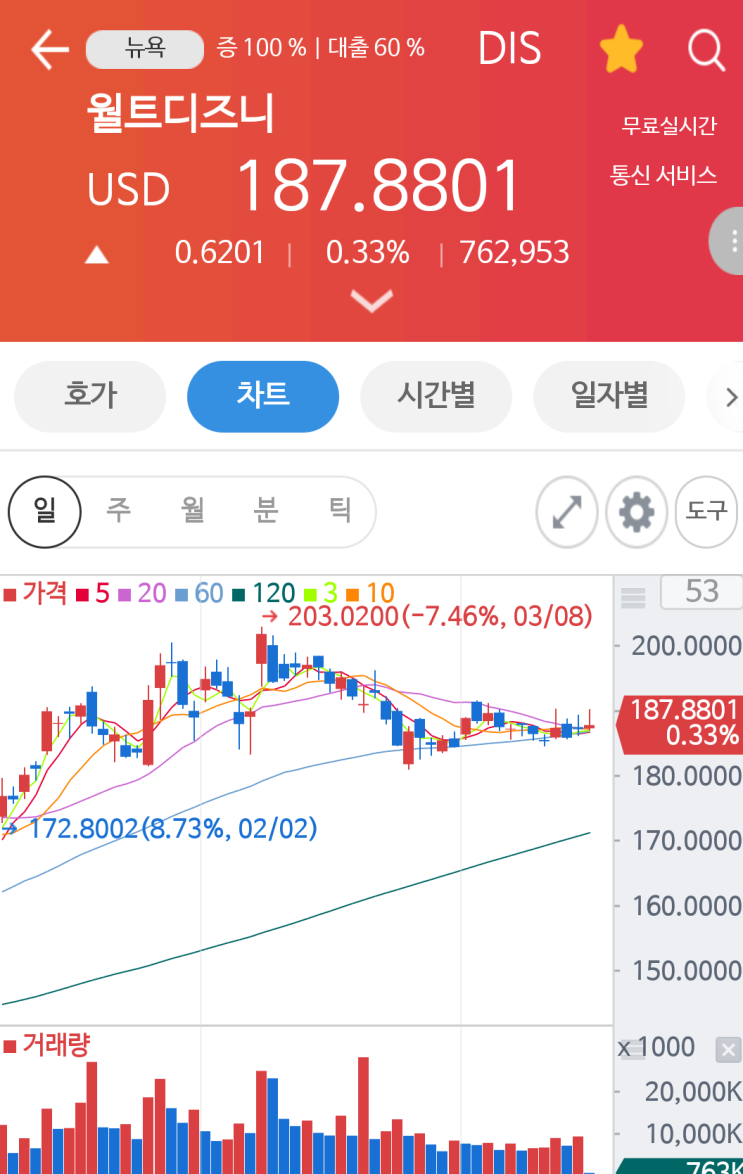Show more tabs with the right chevron
Viewport: 743px width, 1174px height.
coord(730,397)
